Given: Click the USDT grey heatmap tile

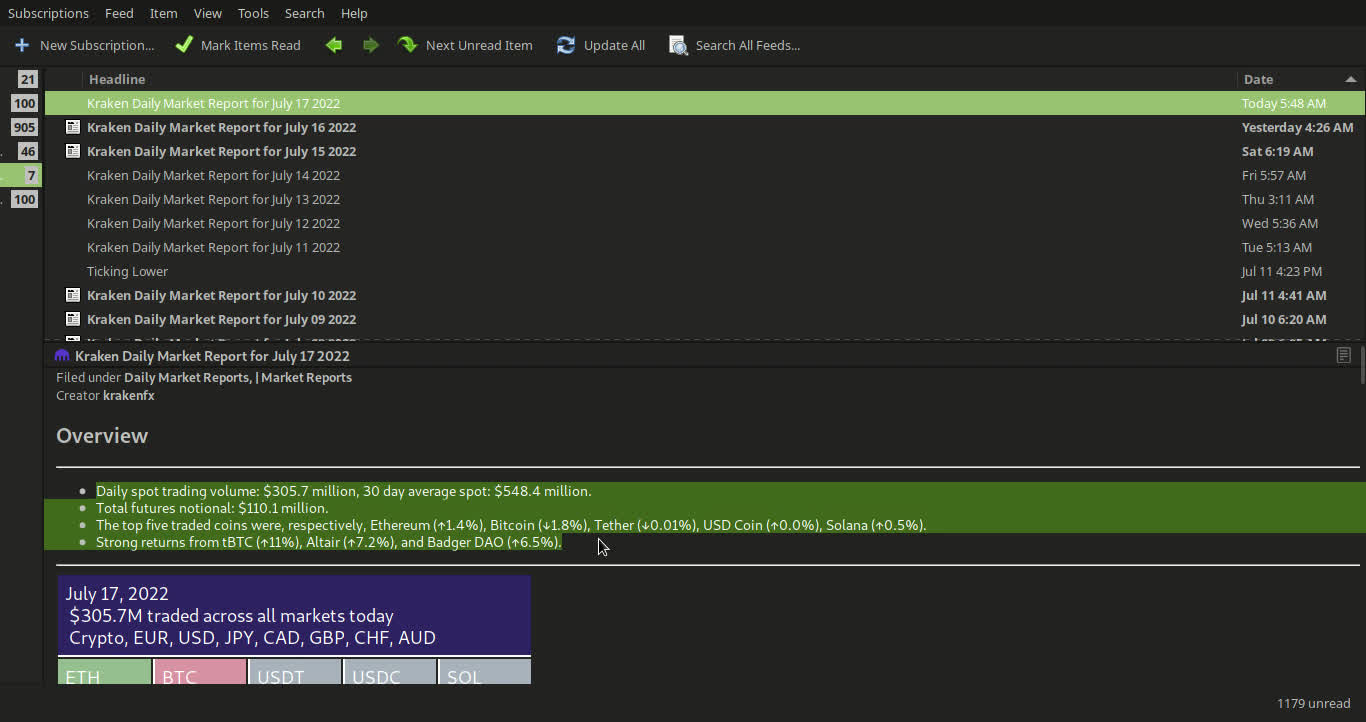Looking at the screenshot, I should (x=295, y=671).
